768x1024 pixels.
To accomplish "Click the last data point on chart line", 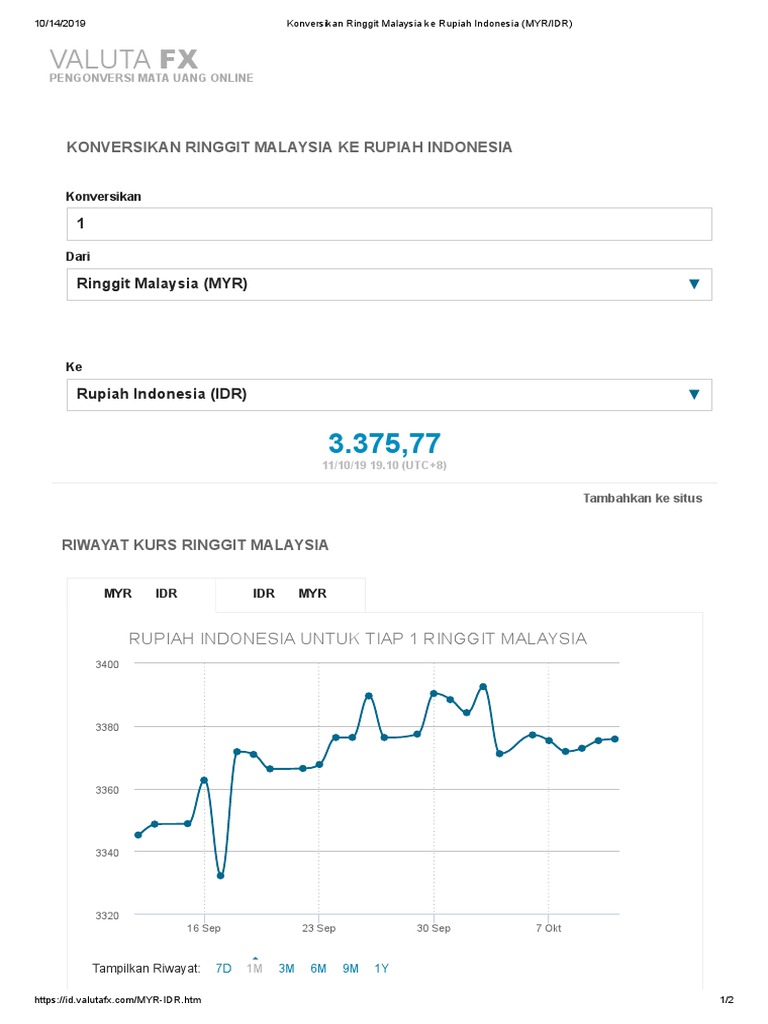I will pos(615,739).
